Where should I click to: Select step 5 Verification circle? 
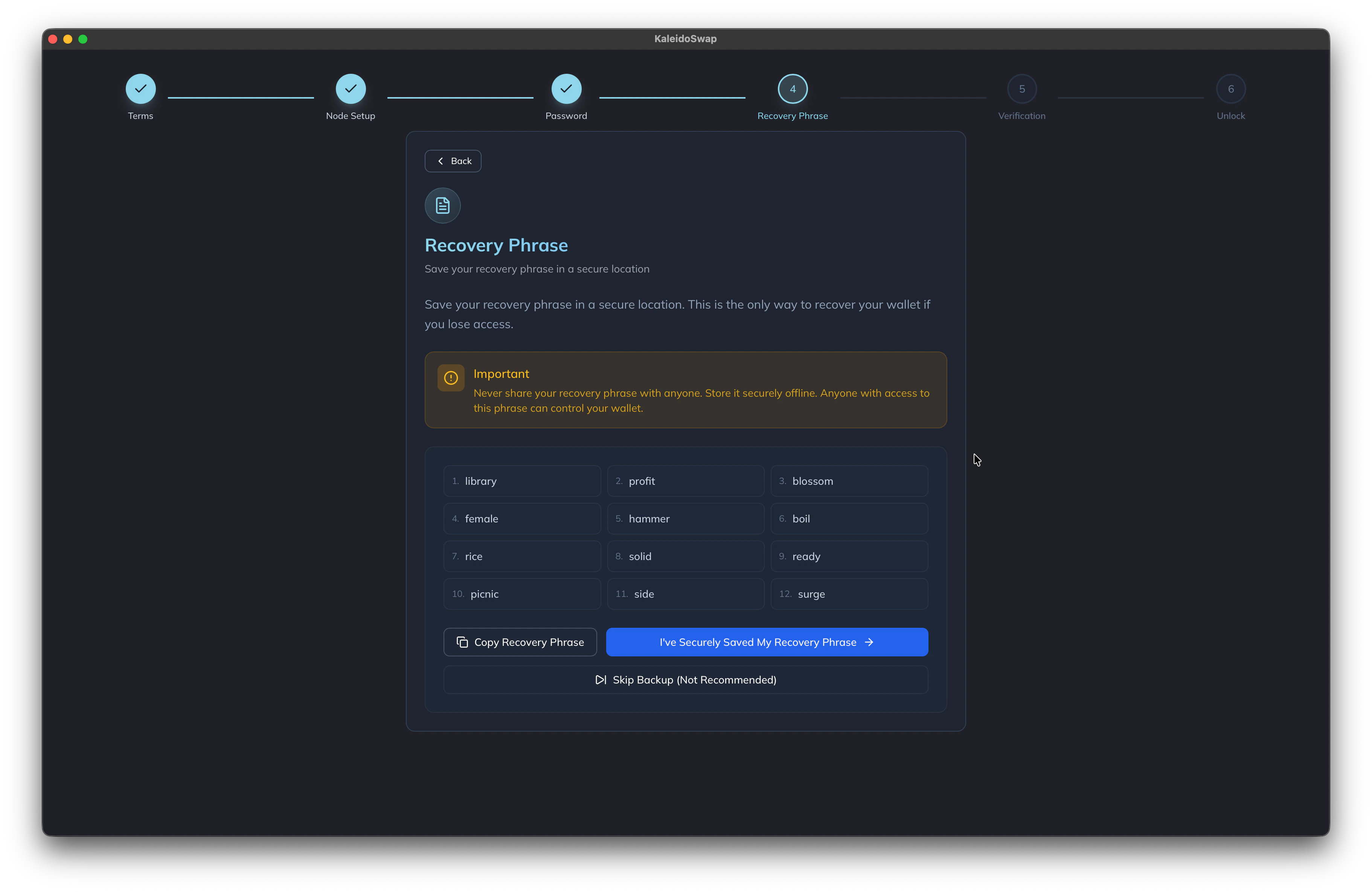(x=1021, y=89)
